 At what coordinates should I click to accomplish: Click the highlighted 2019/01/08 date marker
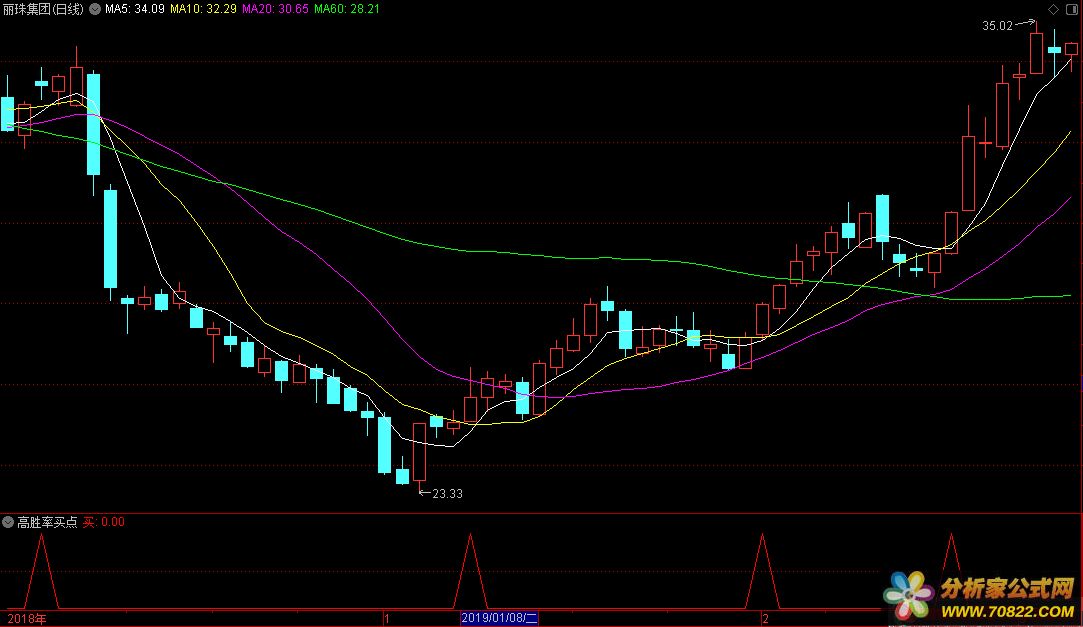[499, 618]
